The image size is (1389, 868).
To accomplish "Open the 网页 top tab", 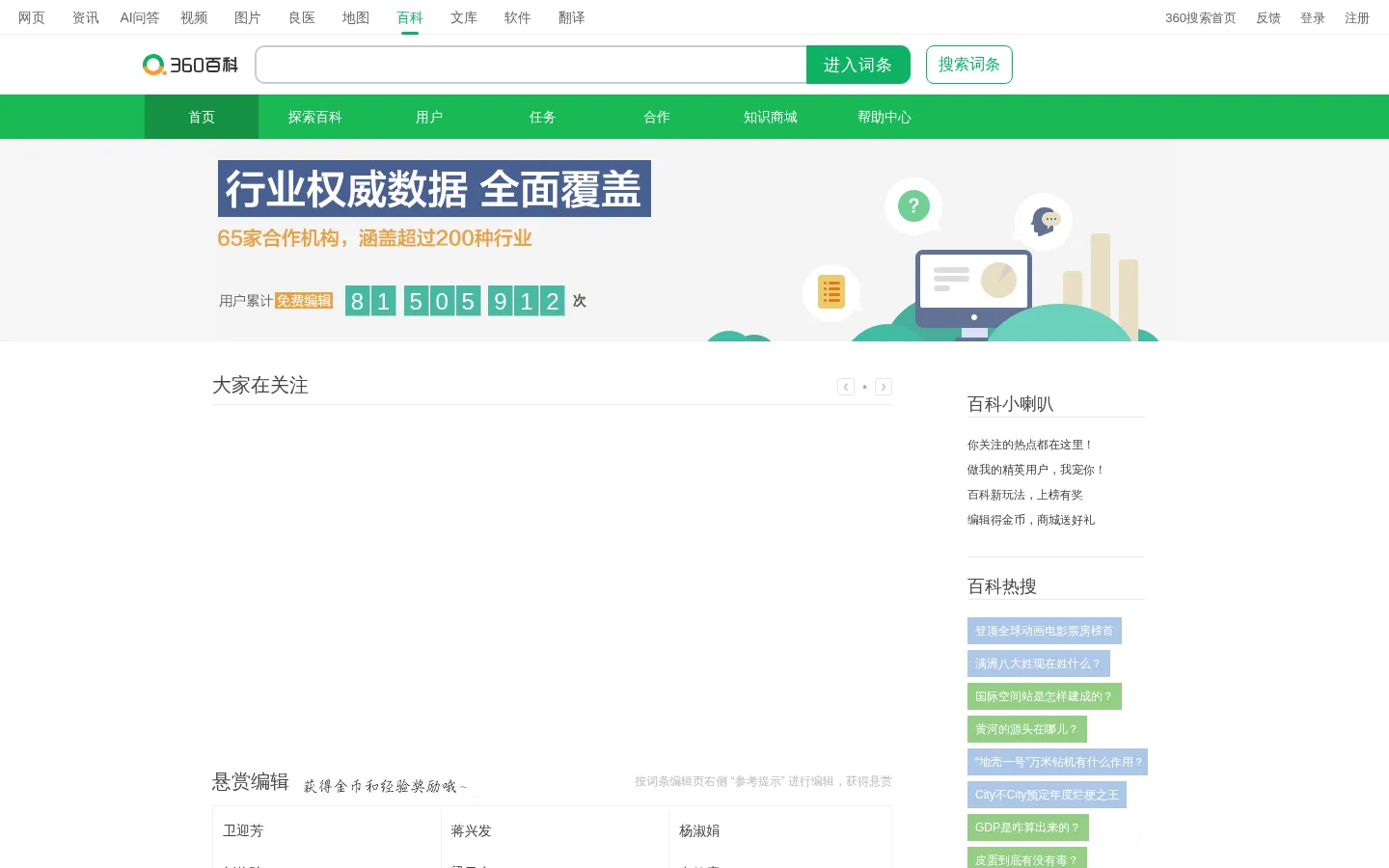I will point(32,17).
